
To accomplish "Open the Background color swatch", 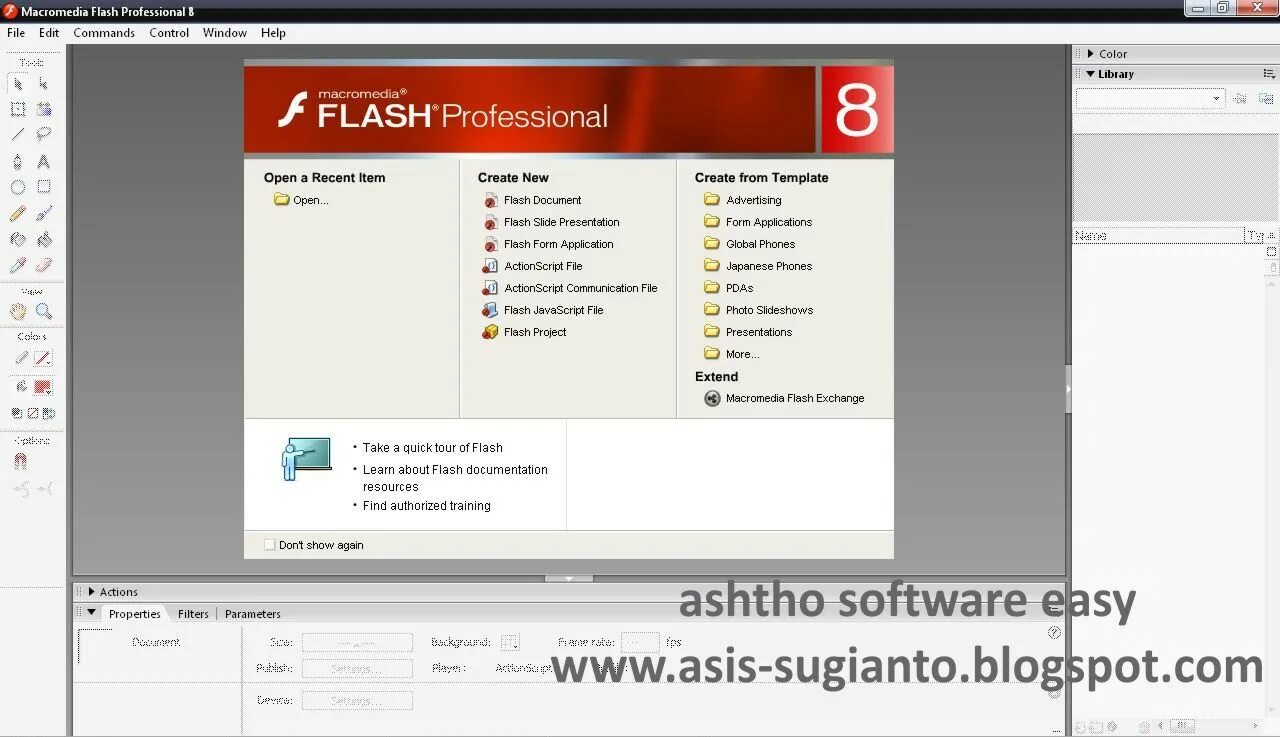I will click(510, 642).
